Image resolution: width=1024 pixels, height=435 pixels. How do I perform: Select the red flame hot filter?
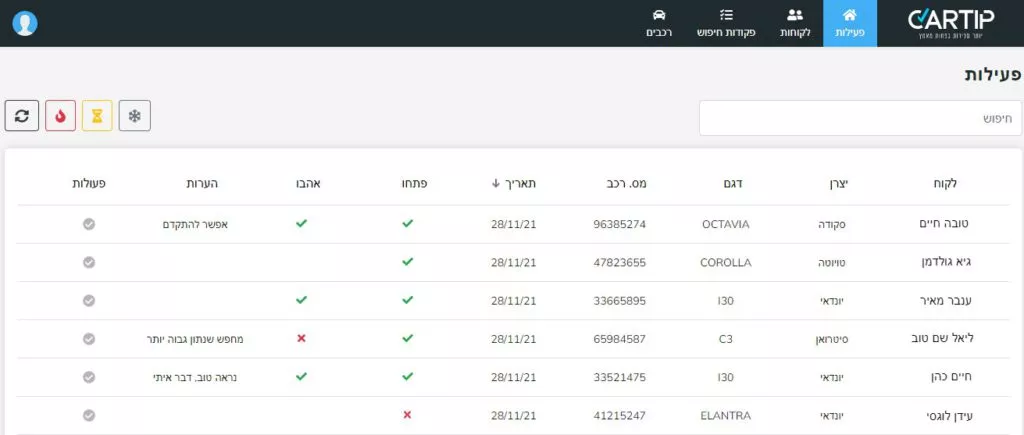(60, 116)
